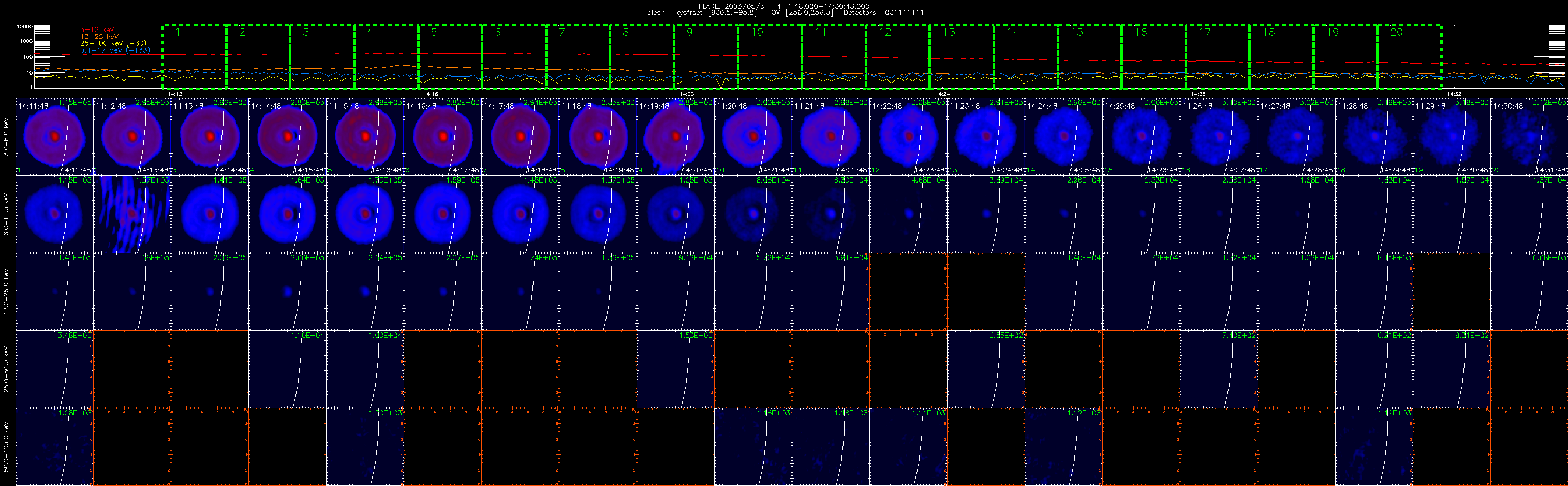Click the '3.0-6.0 keV' row label
Screen dimensions: 1568x486
point(7,137)
